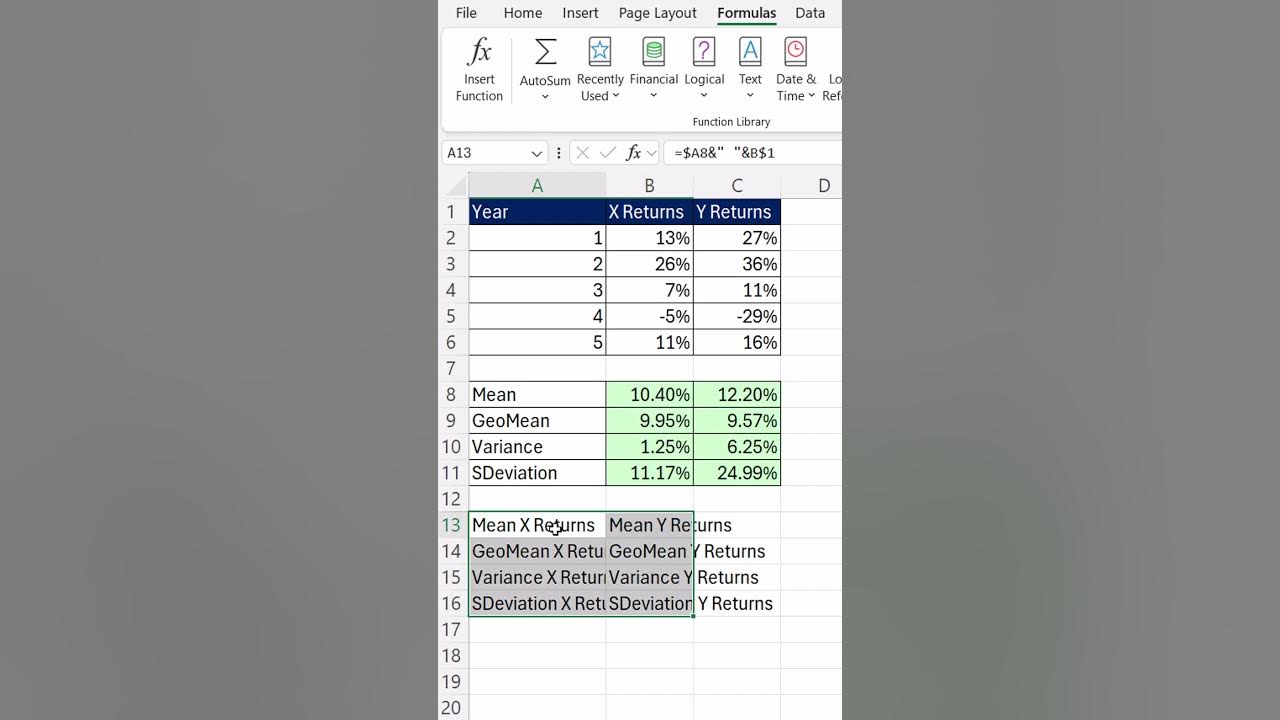Switch to the Insert tab
This screenshot has width=1280, height=720.
click(580, 13)
